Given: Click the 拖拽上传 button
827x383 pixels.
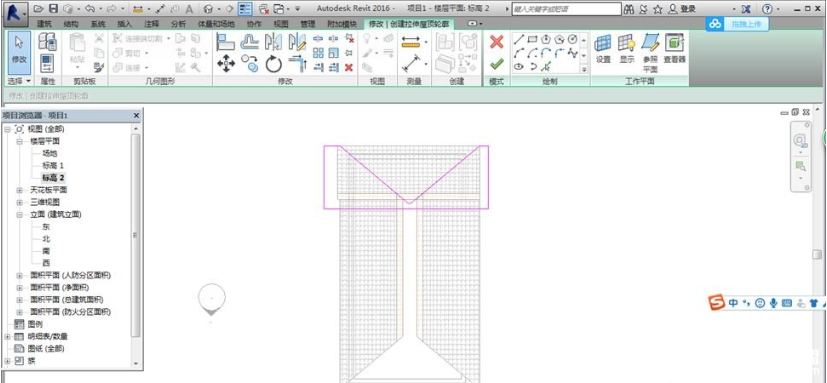Looking at the screenshot, I should click(x=738, y=24).
